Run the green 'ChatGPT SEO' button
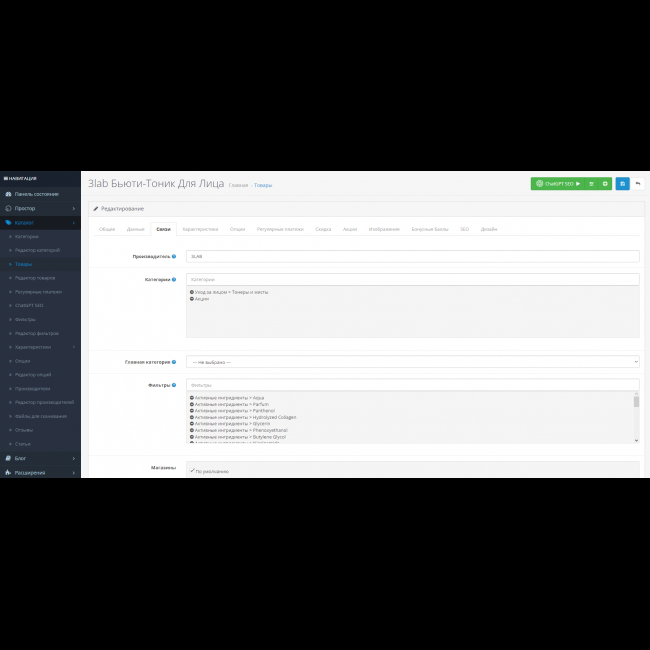 (557, 184)
